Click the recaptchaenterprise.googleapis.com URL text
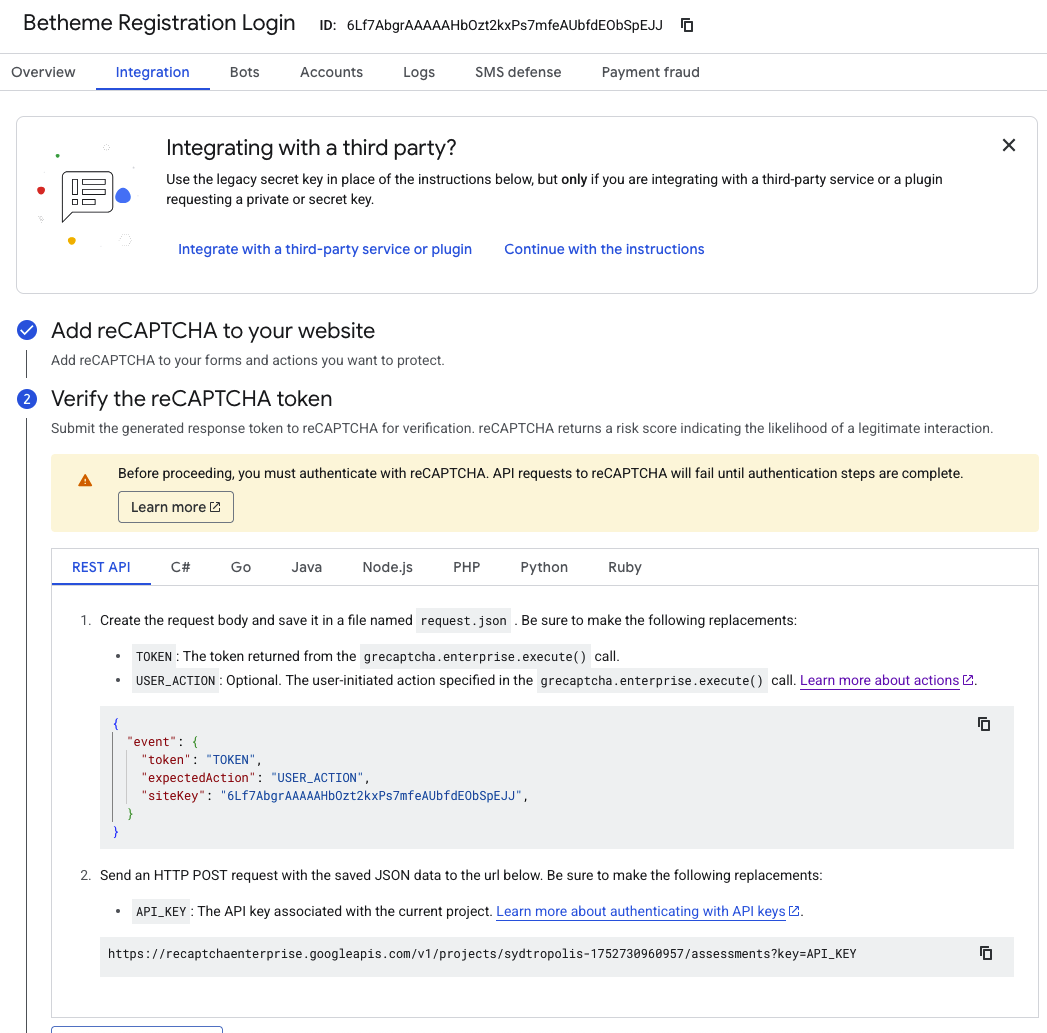 (482, 954)
